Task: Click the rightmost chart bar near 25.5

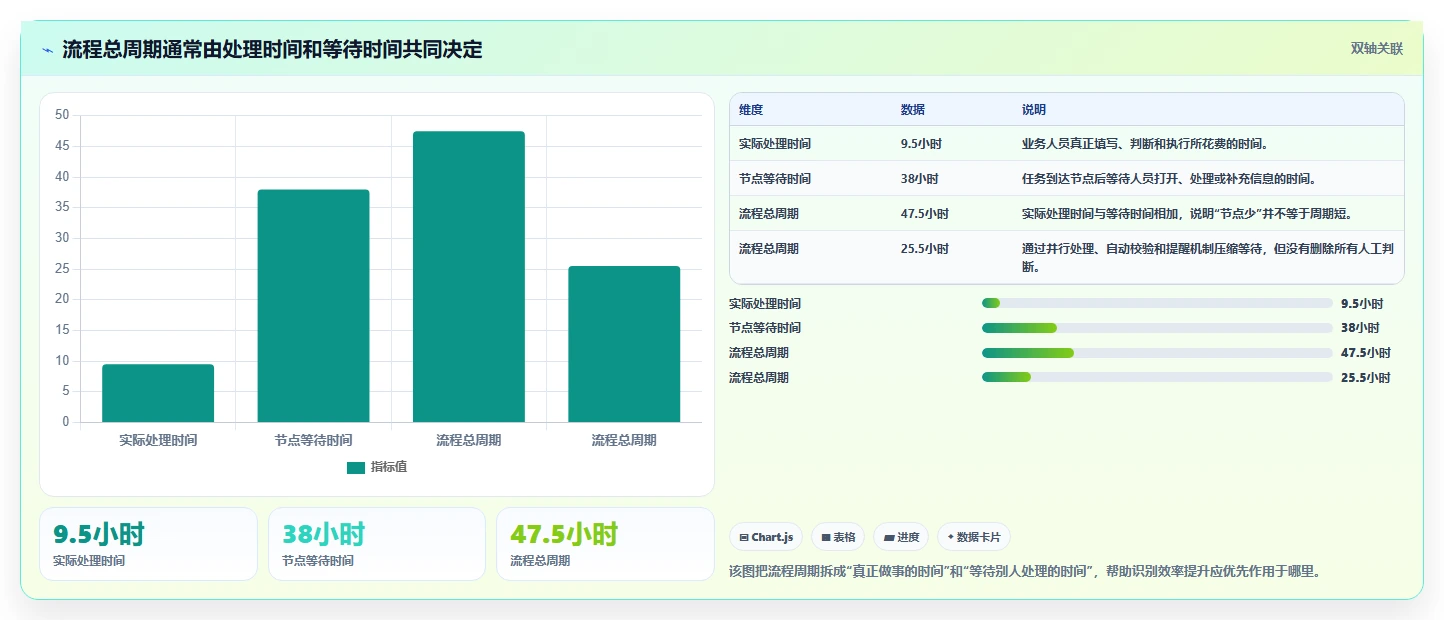Action: (x=624, y=344)
